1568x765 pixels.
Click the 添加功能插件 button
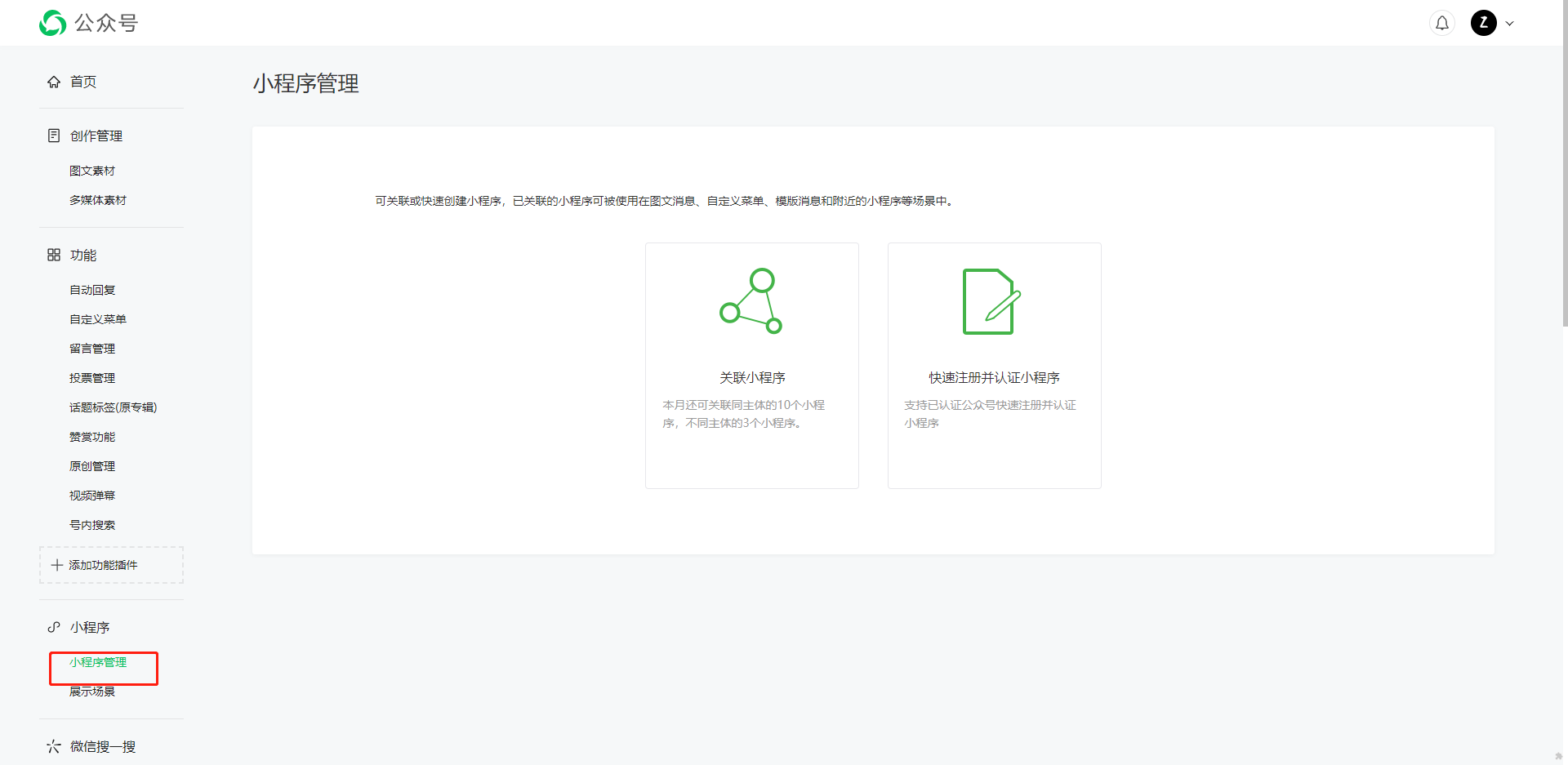click(x=111, y=565)
